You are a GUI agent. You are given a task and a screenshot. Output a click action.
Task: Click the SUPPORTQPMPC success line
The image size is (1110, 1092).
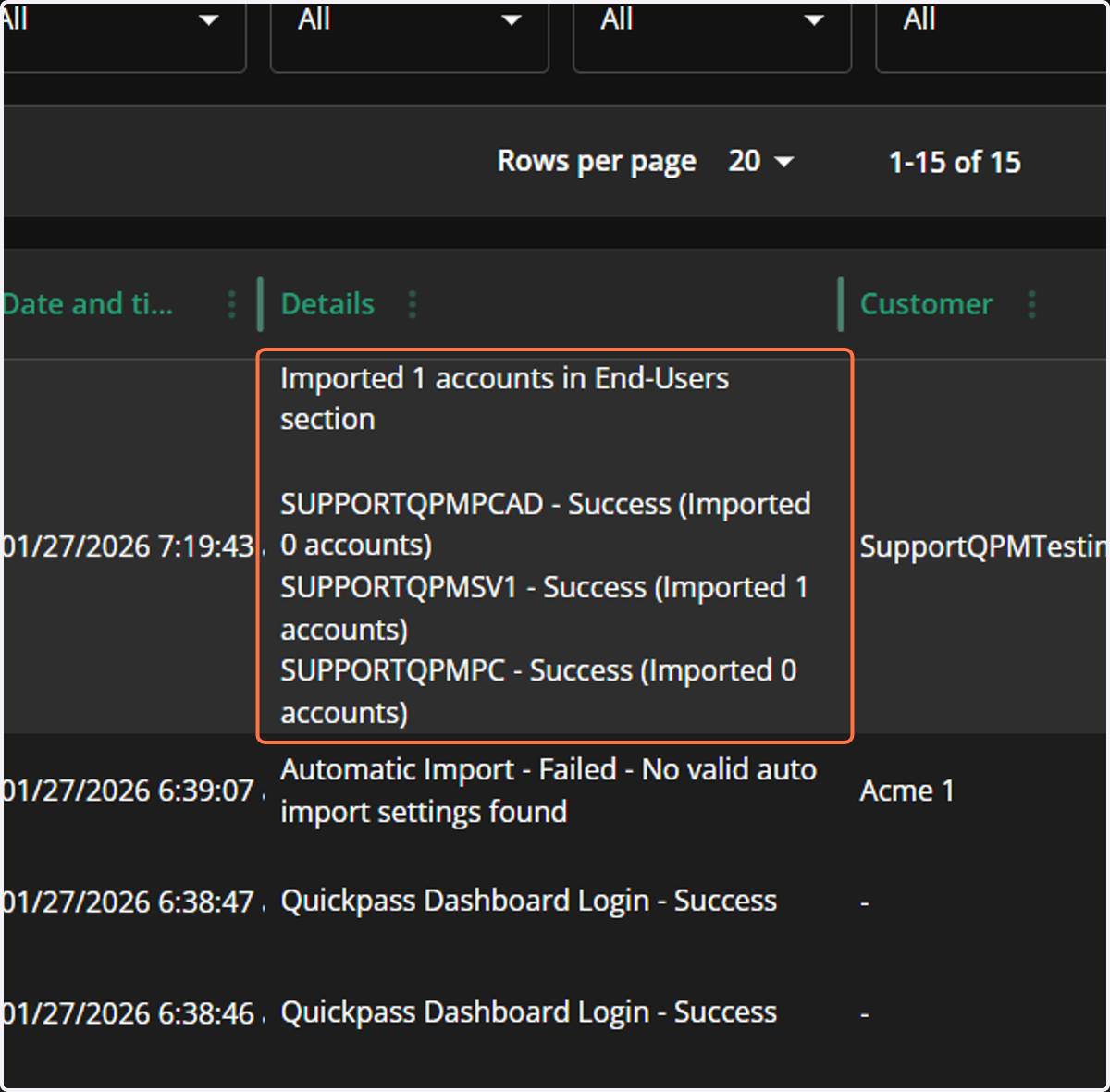pos(538,692)
